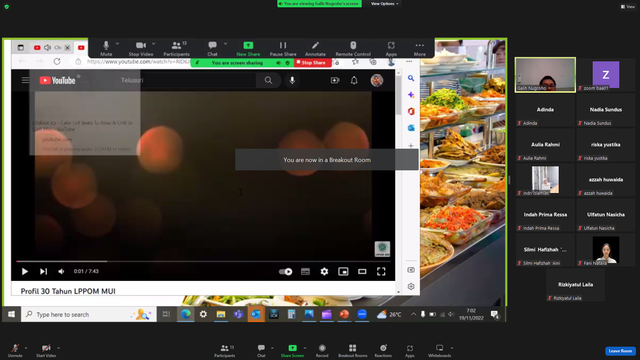Open PowerPoint from Windows taskbar
Image resolution: width=640 pixels, height=360 pixels.
[x=344, y=314]
